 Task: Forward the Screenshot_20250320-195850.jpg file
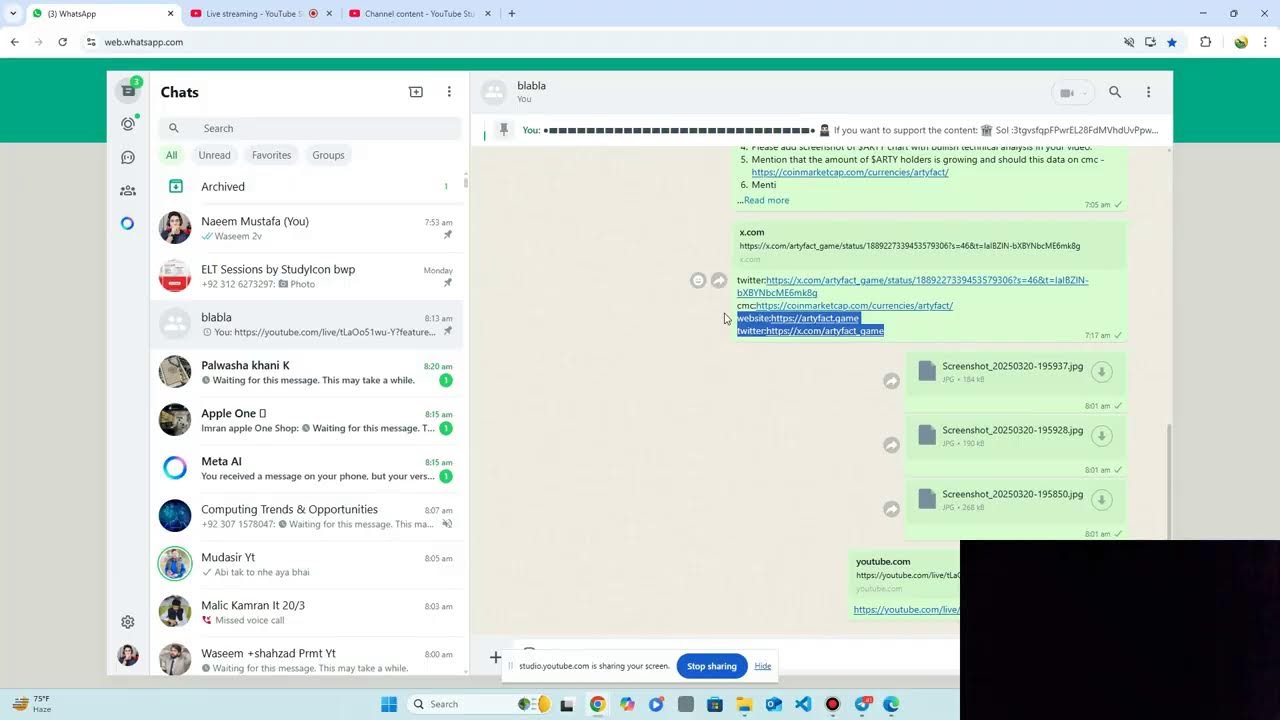coord(891,509)
